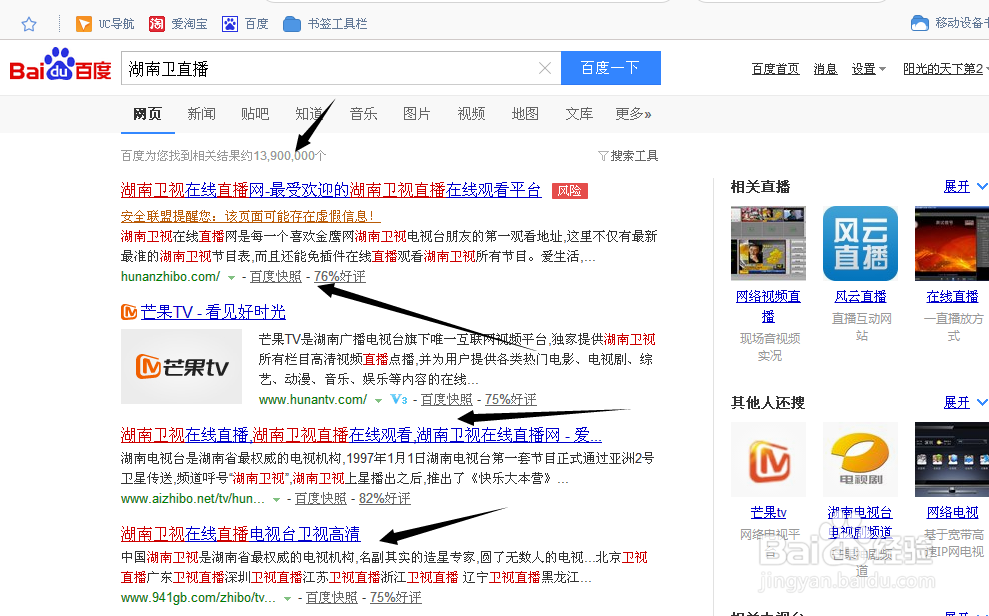Click the 安全联盟提醒您 warning link
This screenshot has height=616, width=989.
click(x=250, y=216)
